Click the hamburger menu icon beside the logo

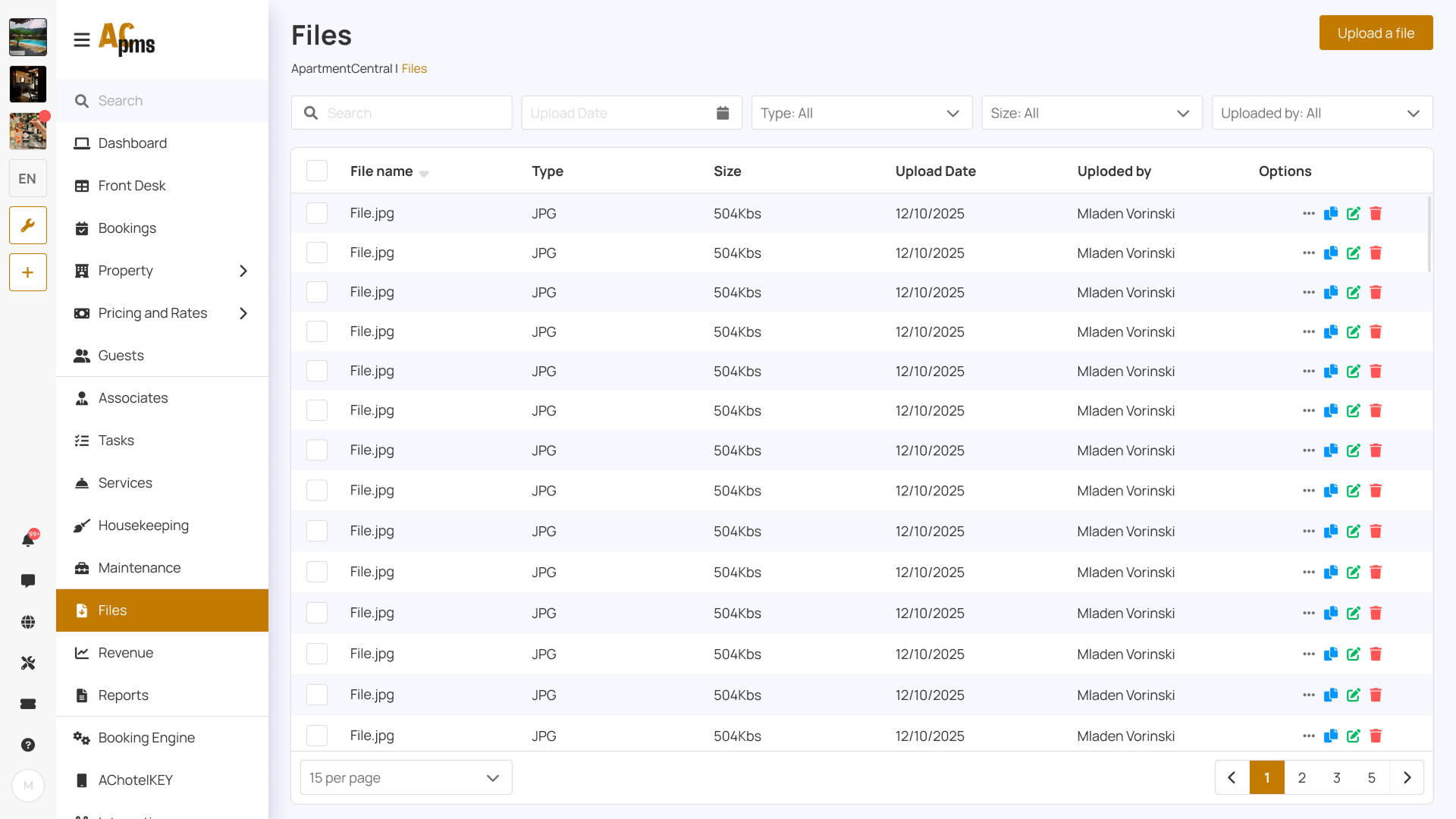(x=82, y=39)
